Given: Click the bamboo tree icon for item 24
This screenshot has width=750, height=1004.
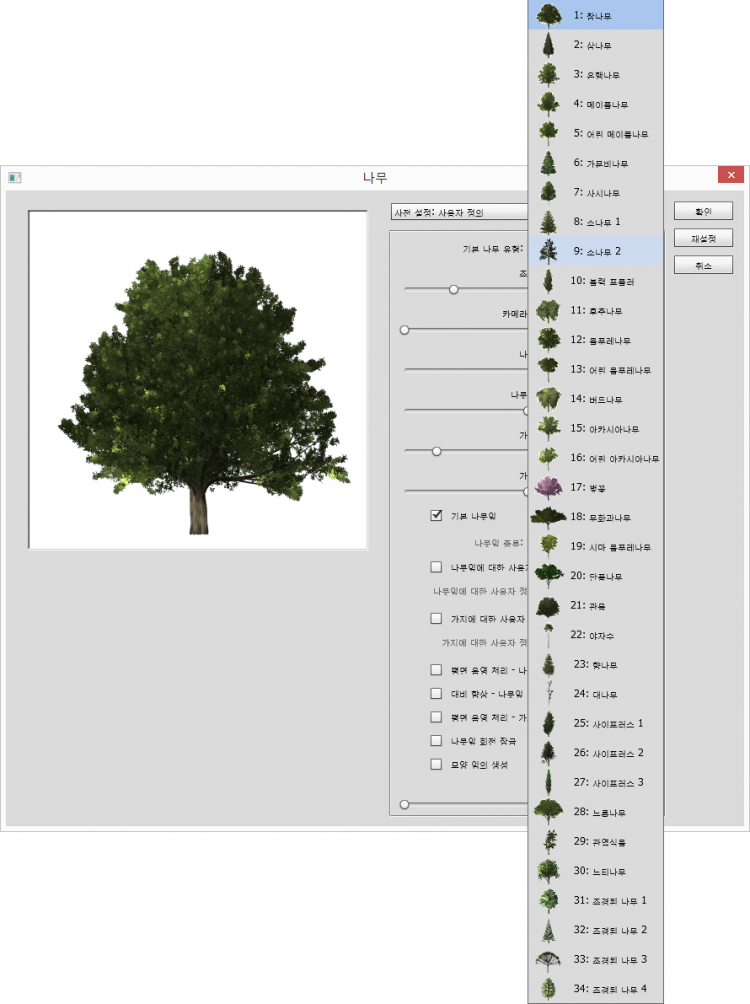Looking at the screenshot, I should tap(547, 692).
